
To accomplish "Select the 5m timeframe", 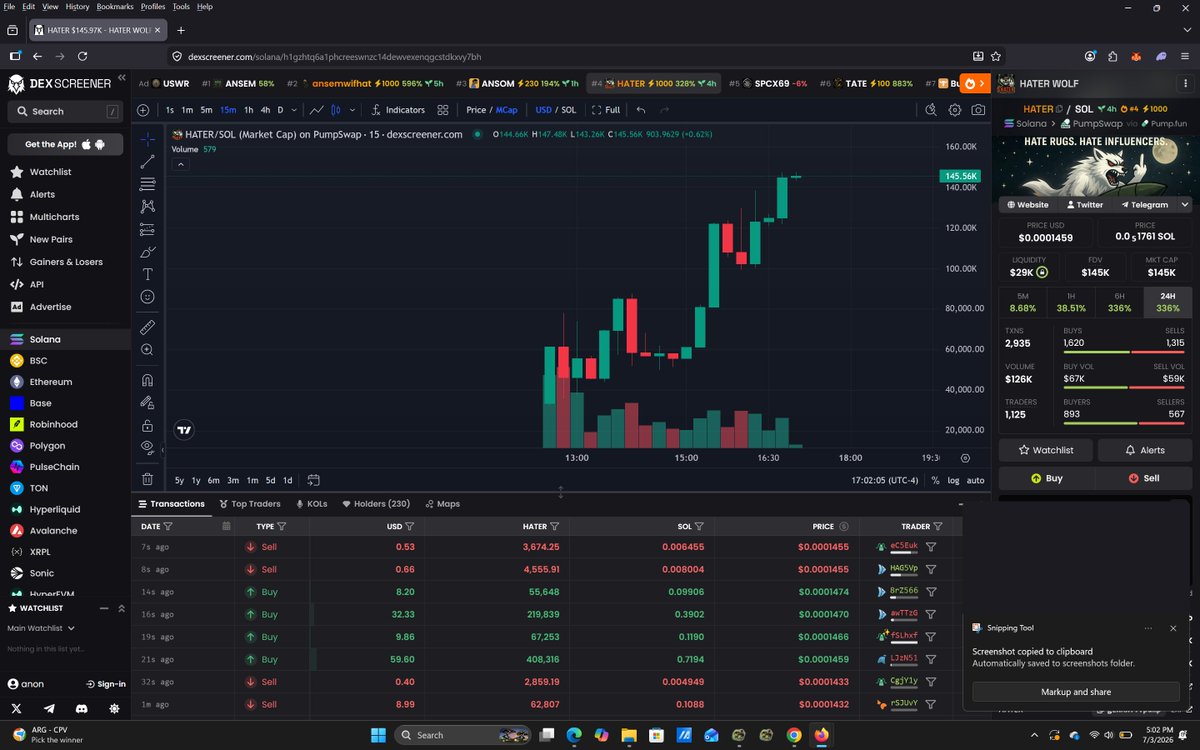I will [206, 110].
